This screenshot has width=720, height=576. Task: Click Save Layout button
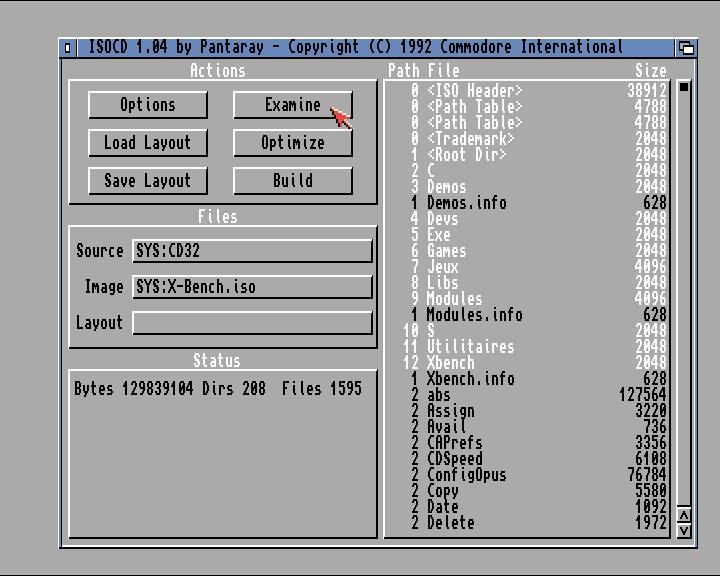click(147, 180)
